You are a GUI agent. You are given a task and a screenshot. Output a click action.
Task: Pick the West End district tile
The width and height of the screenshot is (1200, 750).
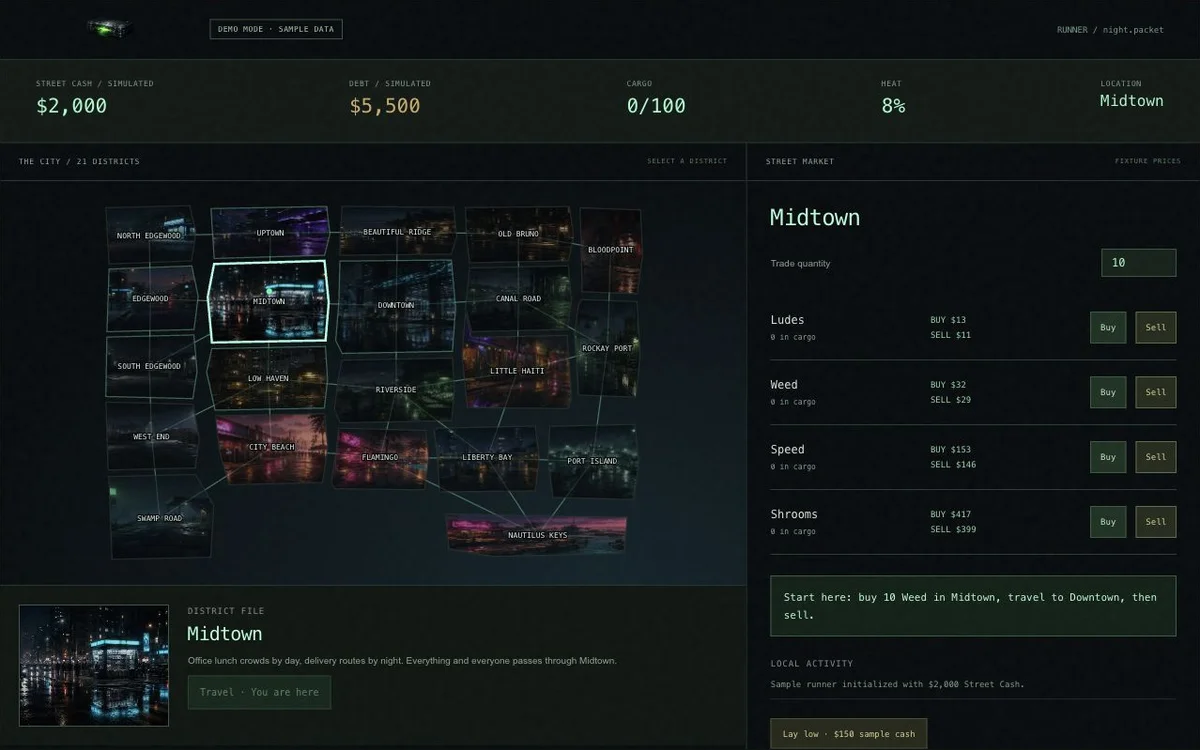(x=152, y=436)
